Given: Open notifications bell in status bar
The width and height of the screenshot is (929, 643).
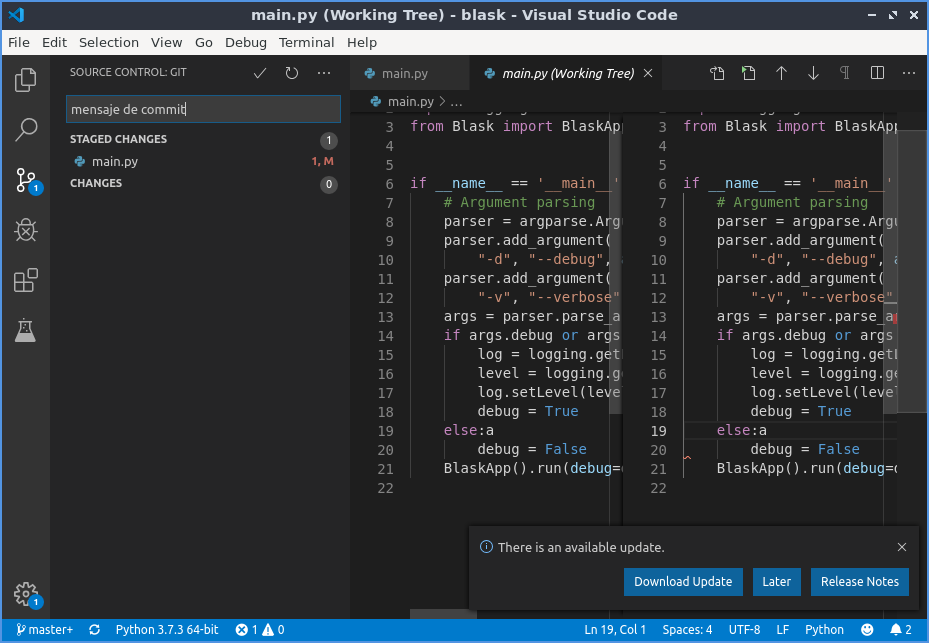Looking at the screenshot, I should (x=901, y=629).
